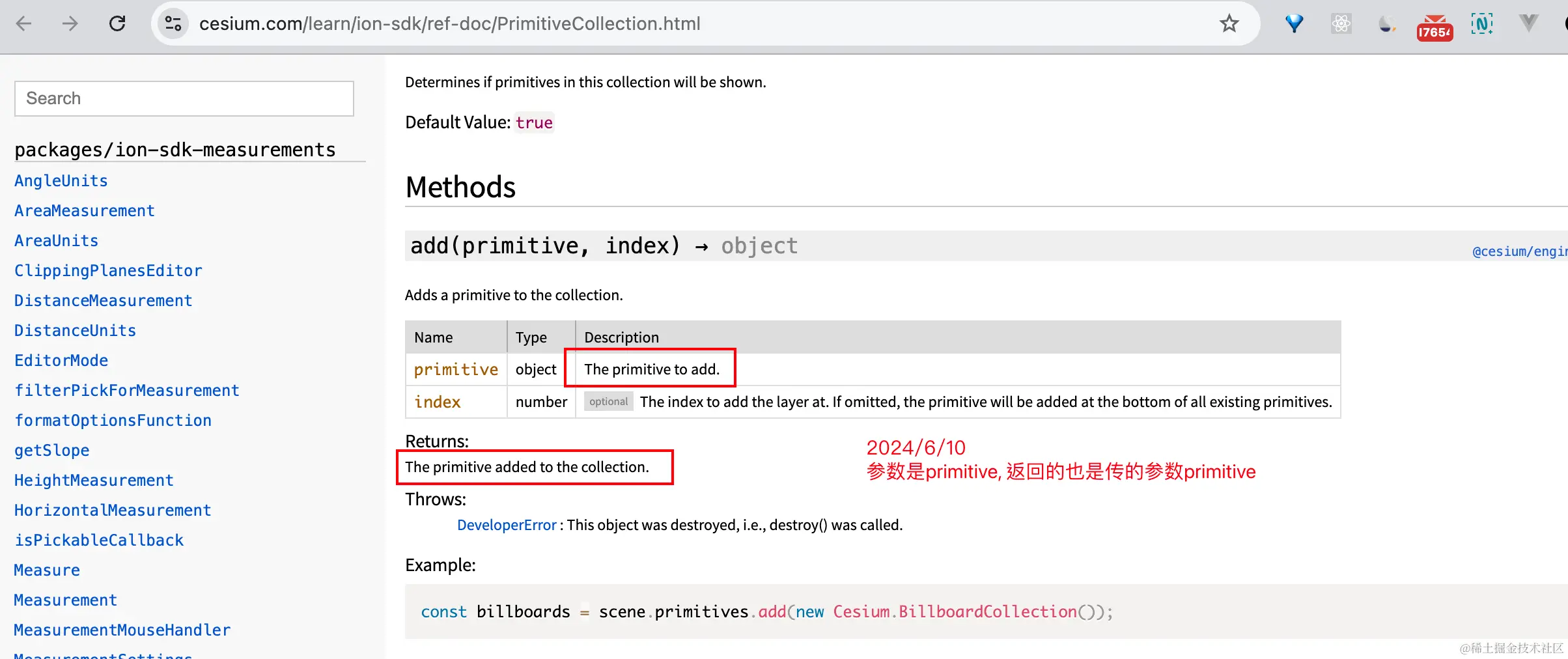This screenshot has width=1568, height=659.
Task: Navigate back to the previous page
Action: pyautogui.click(x=24, y=23)
